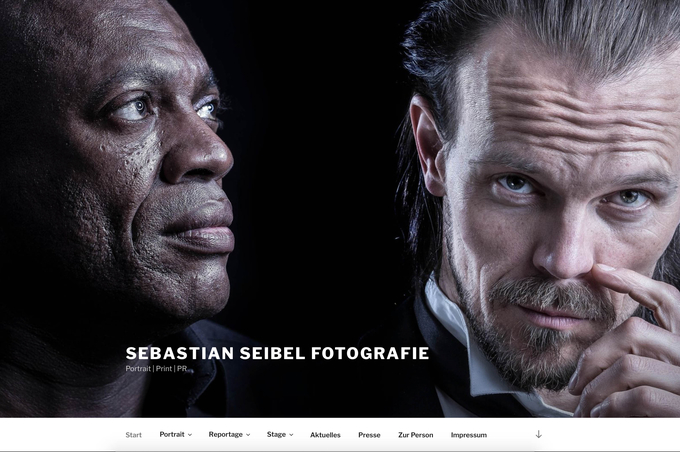The width and height of the screenshot is (680, 452).
Task: Click the Portrait | Print | PR tagline
Action: tap(156, 368)
